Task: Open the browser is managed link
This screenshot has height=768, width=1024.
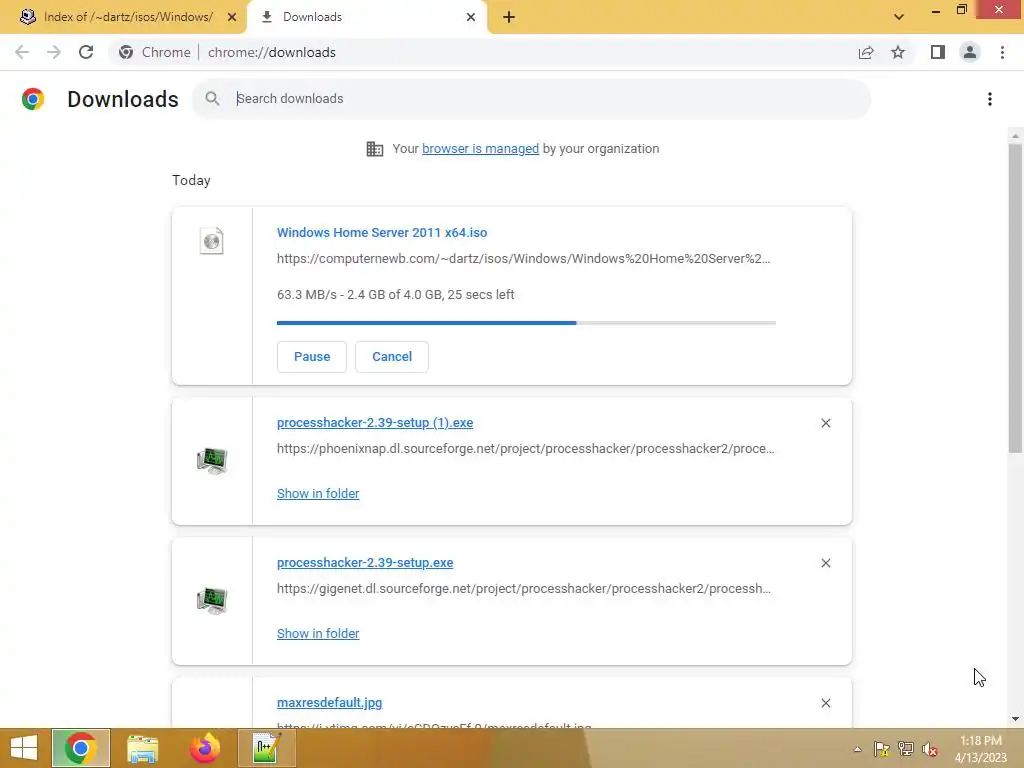Action: (x=481, y=149)
